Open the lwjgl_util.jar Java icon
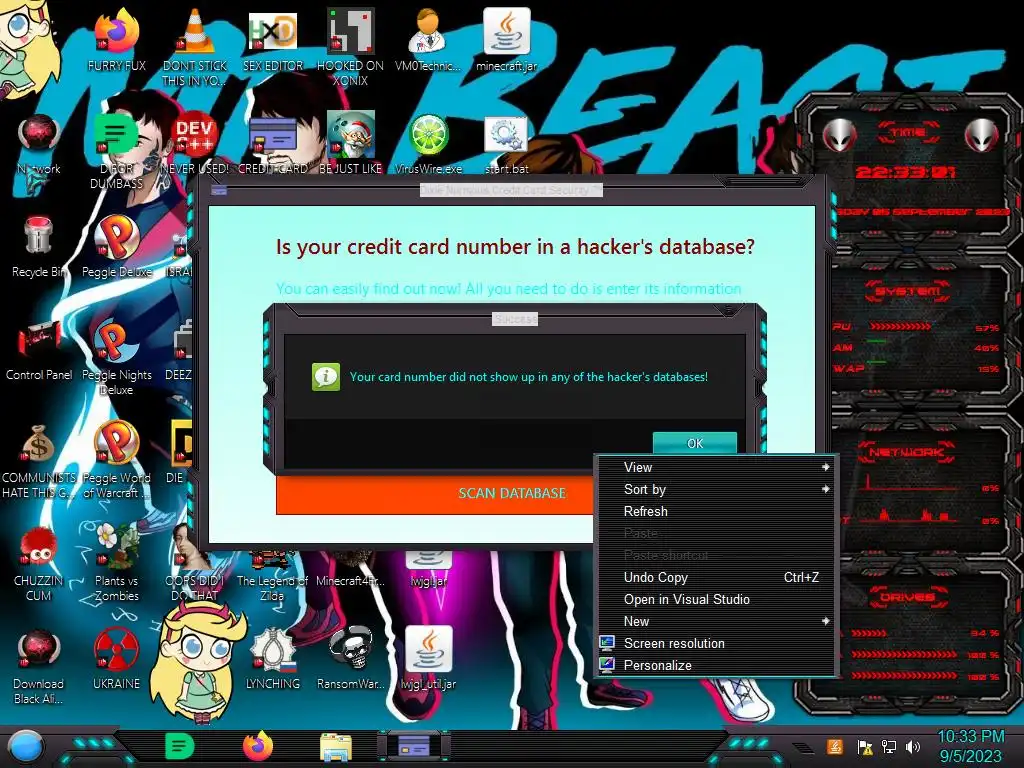Image resolution: width=1024 pixels, height=768 pixels. pos(428,649)
